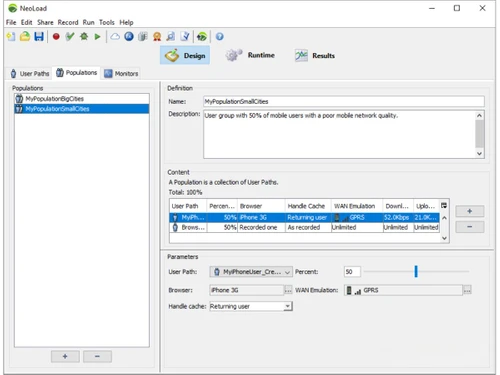500x375 pixels.
Task: Open the Edit menu
Action: [x=26, y=22]
